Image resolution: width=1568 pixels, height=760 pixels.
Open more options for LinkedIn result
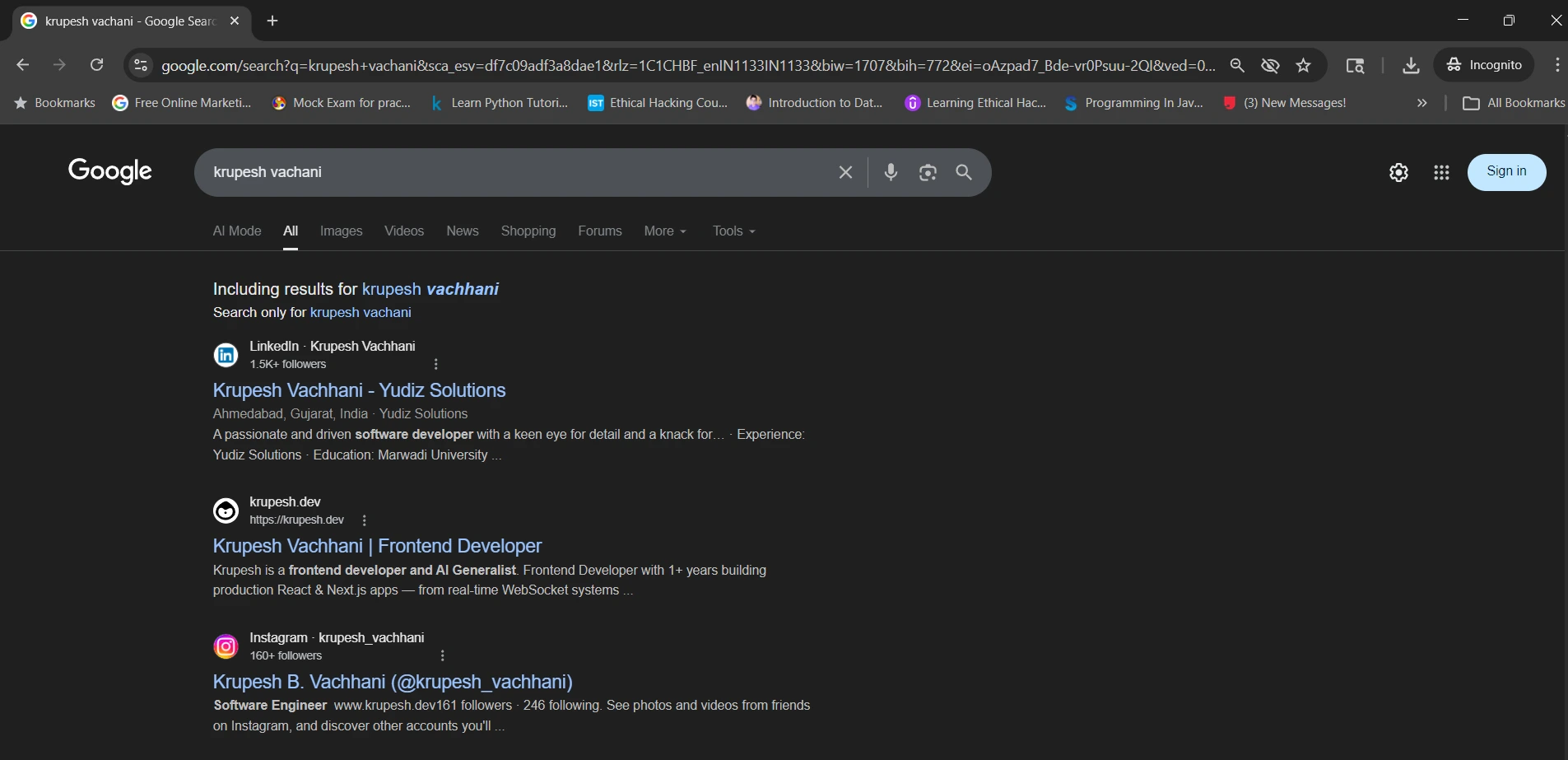click(436, 364)
